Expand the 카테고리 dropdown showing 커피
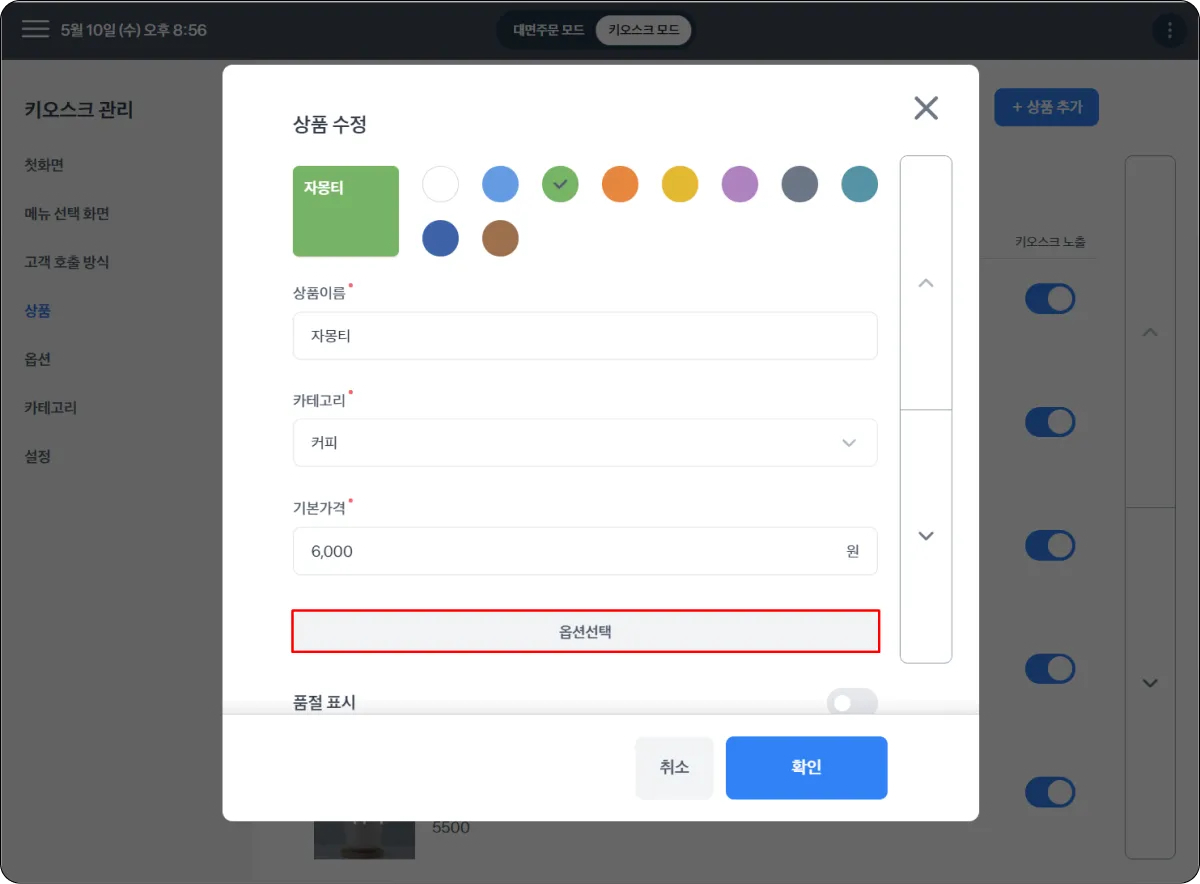1200x884 pixels. 585,443
